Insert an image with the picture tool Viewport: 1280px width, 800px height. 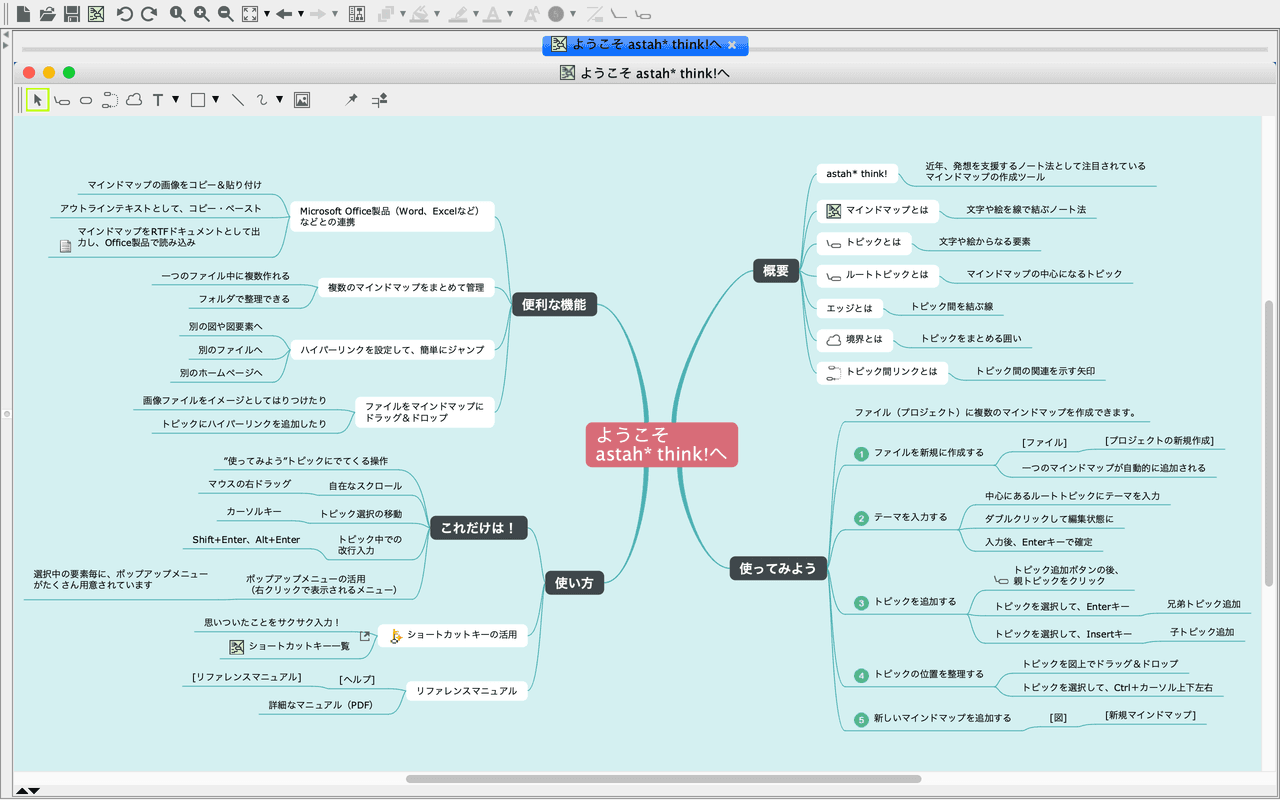click(302, 100)
